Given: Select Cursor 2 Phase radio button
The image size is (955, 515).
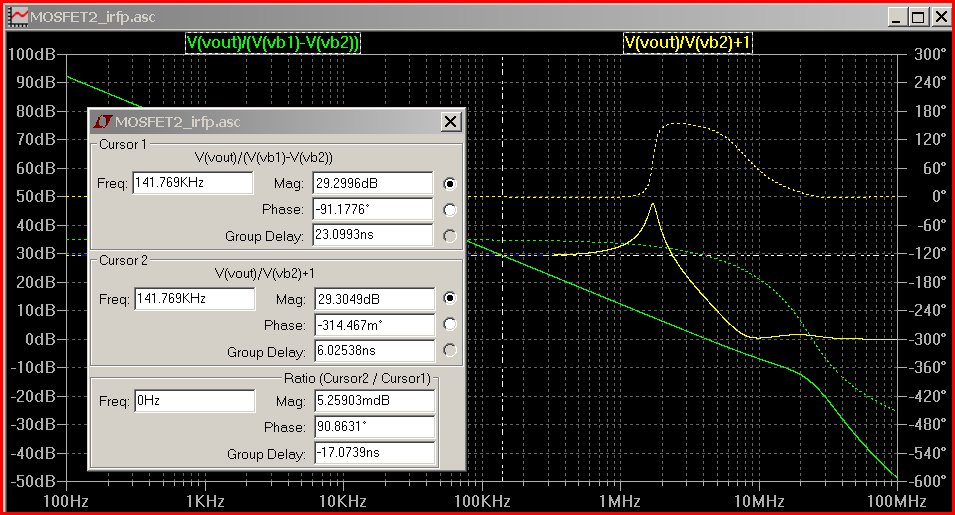Looking at the screenshot, I should (x=450, y=324).
